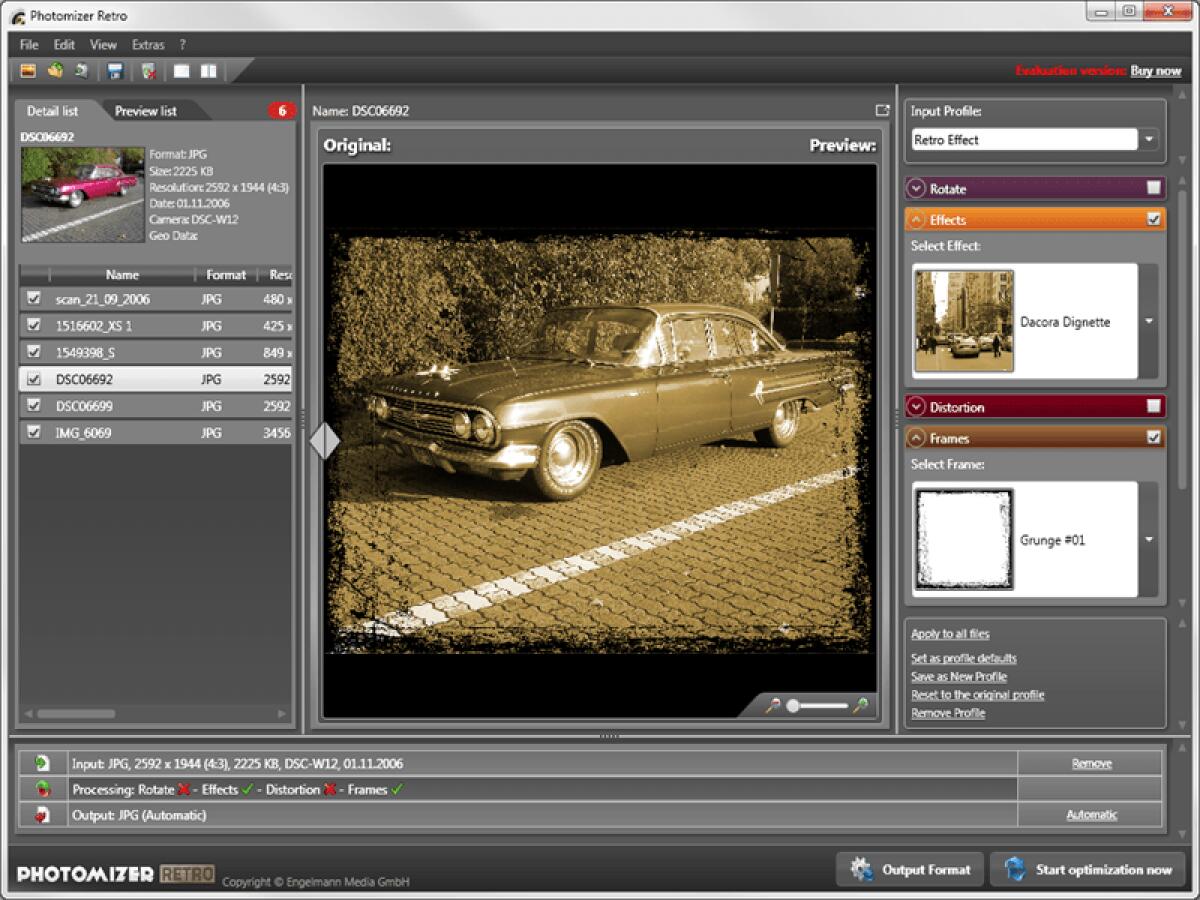
Task: Click Start optimization now
Action: point(1091,869)
